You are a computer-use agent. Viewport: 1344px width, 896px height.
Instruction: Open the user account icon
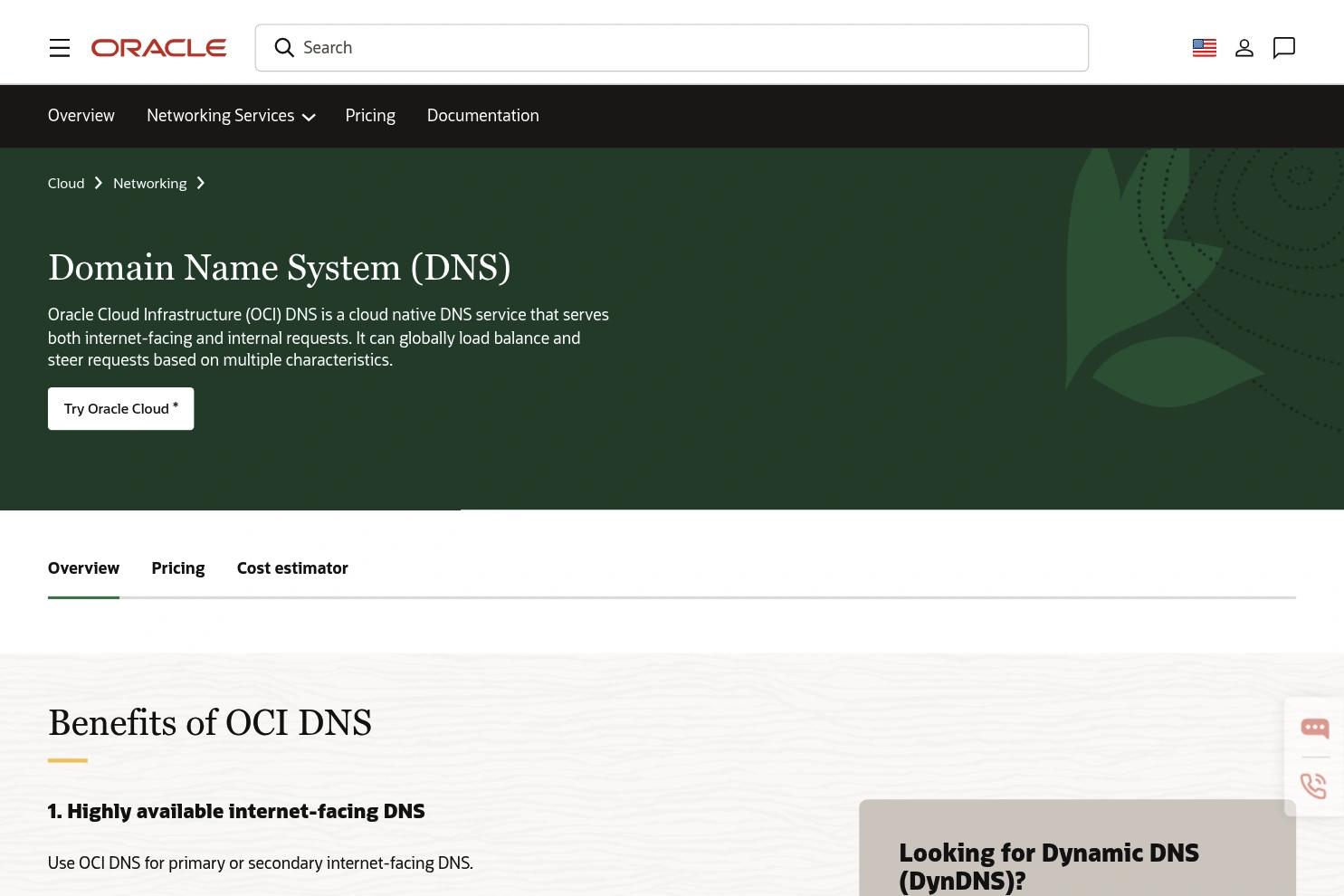[1244, 48]
